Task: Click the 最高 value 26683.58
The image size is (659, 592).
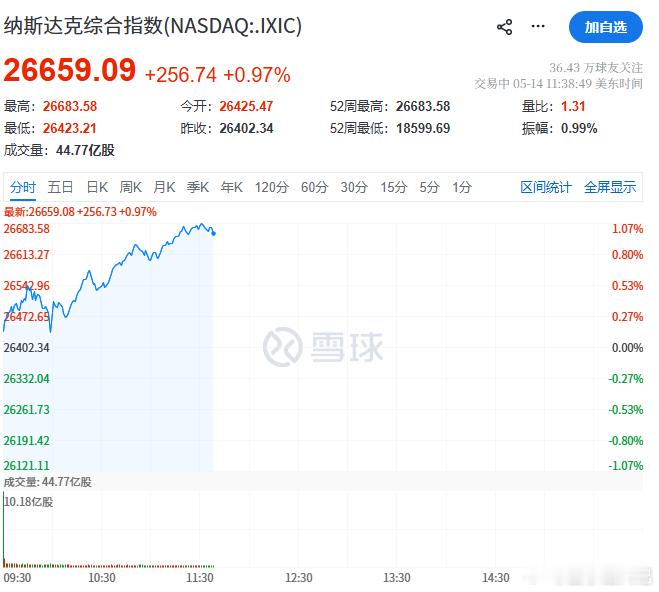Action: 70,106
